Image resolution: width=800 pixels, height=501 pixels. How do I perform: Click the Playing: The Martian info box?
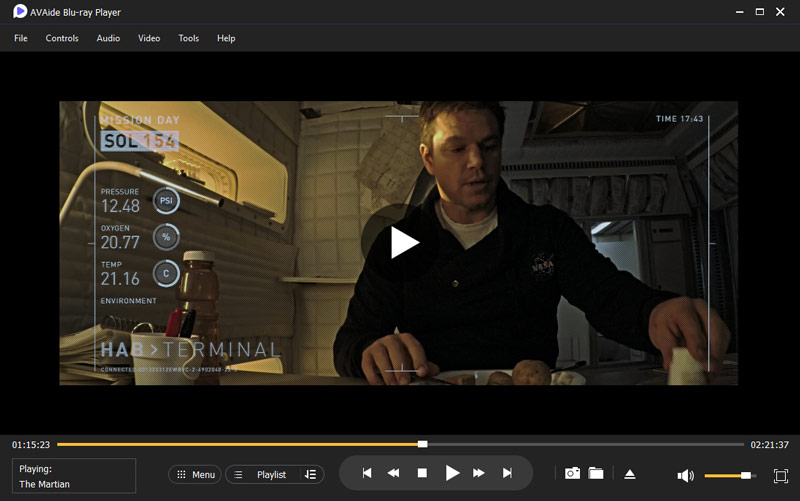click(74, 476)
